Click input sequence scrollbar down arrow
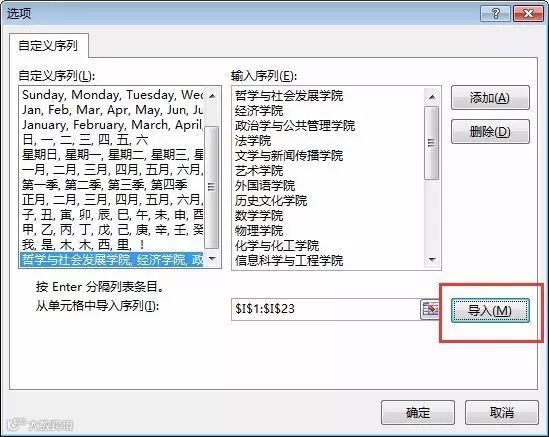Screen dimensions: 549x437 432,259
